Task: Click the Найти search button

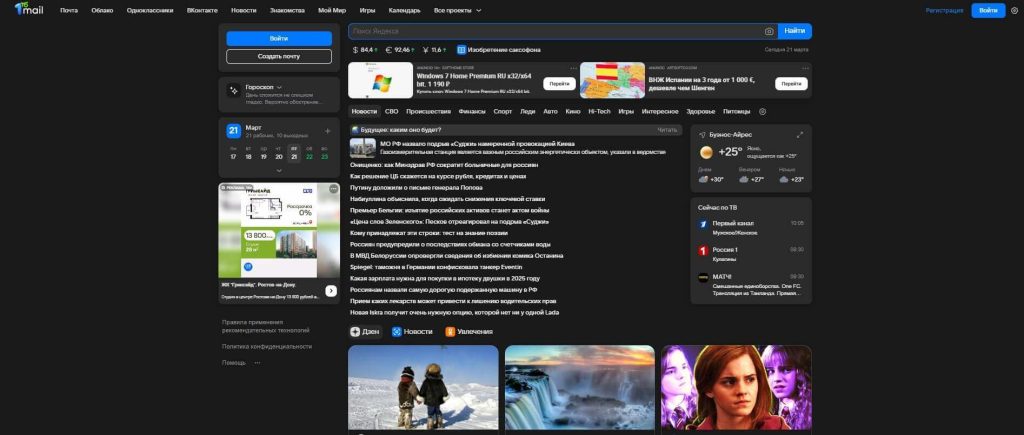Action: pos(795,31)
